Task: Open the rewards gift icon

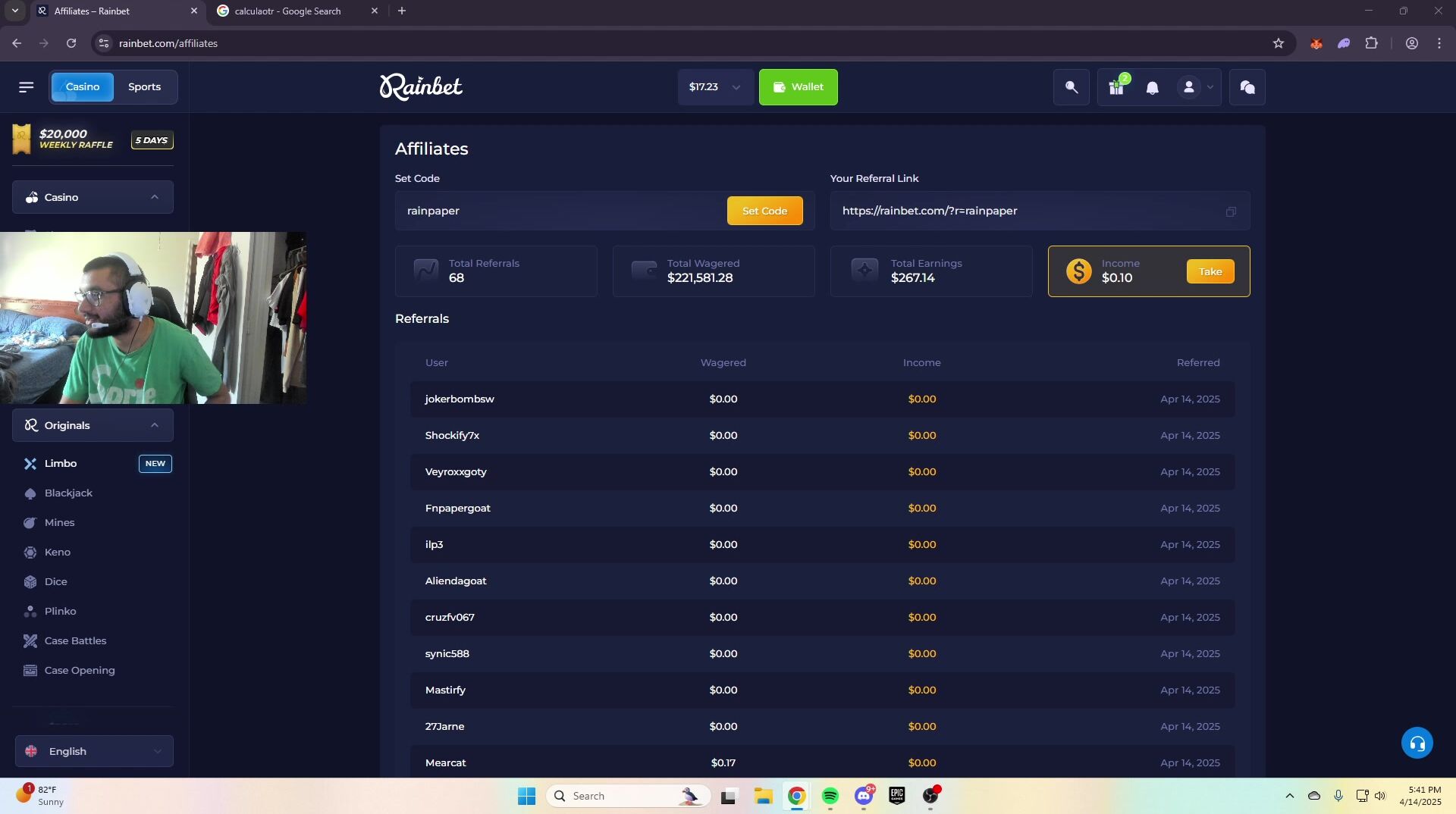Action: click(1116, 87)
